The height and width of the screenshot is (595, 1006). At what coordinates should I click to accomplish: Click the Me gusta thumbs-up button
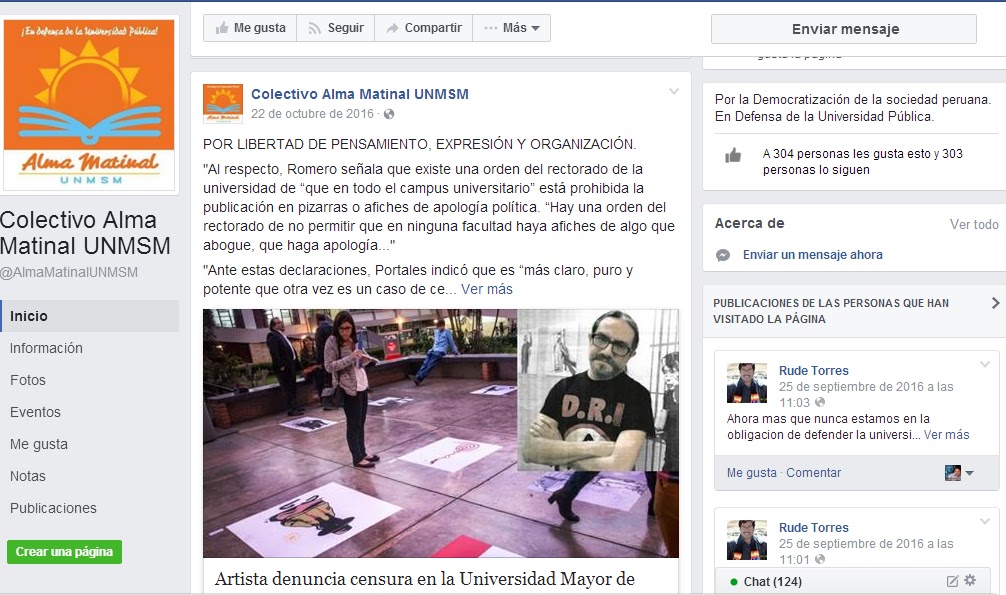coord(250,28)
